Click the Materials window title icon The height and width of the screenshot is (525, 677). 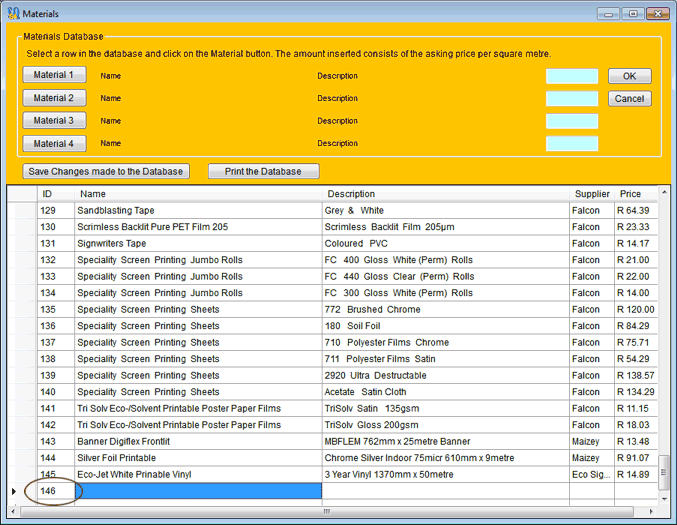pos(12,13)
